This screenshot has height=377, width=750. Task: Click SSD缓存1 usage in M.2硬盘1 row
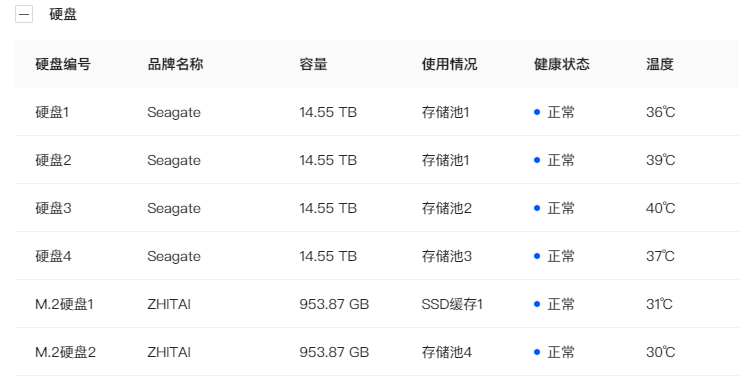tap(452, 304)
